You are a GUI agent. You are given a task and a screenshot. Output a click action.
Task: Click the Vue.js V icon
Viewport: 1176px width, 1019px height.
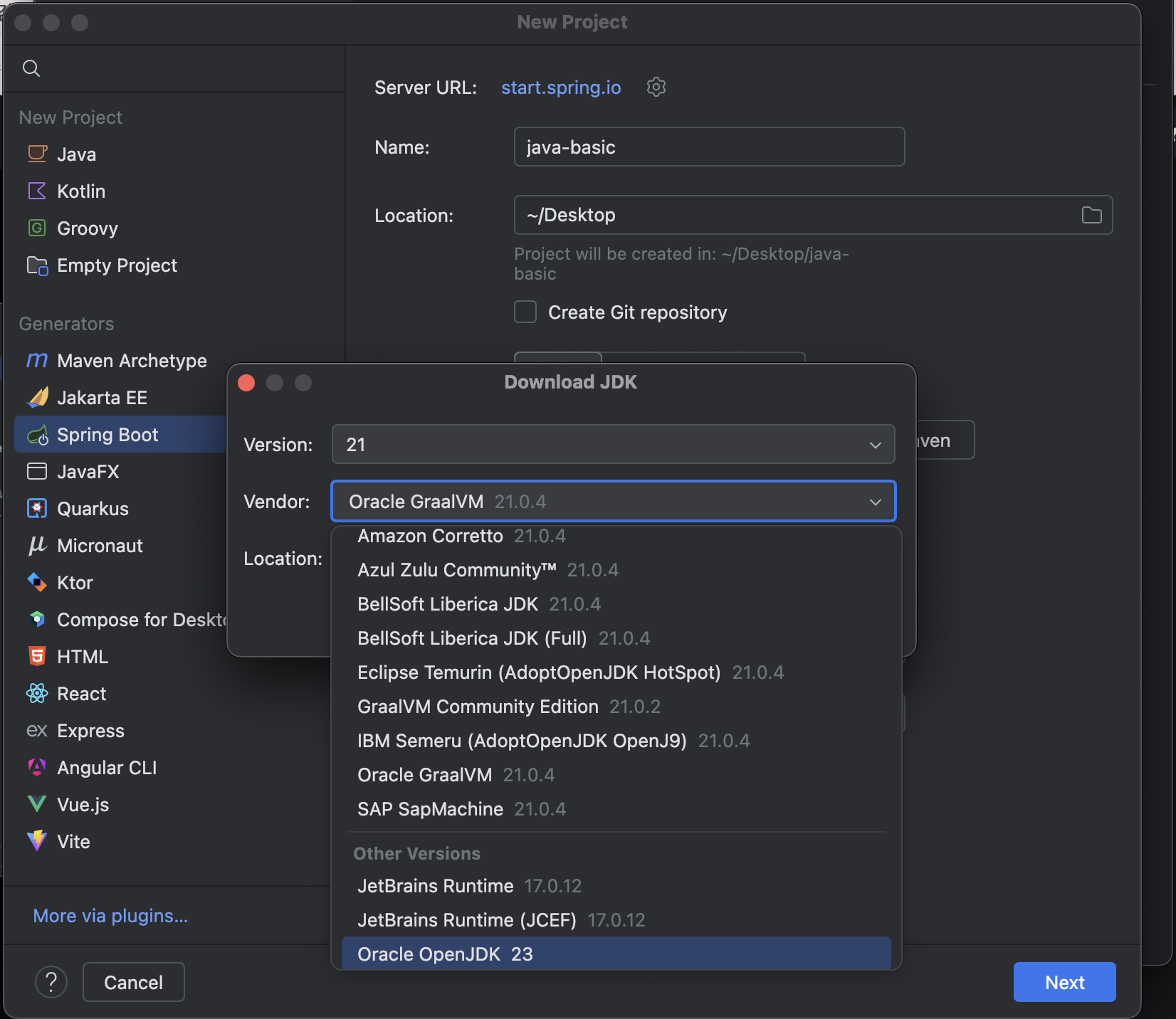coord(37,805)
